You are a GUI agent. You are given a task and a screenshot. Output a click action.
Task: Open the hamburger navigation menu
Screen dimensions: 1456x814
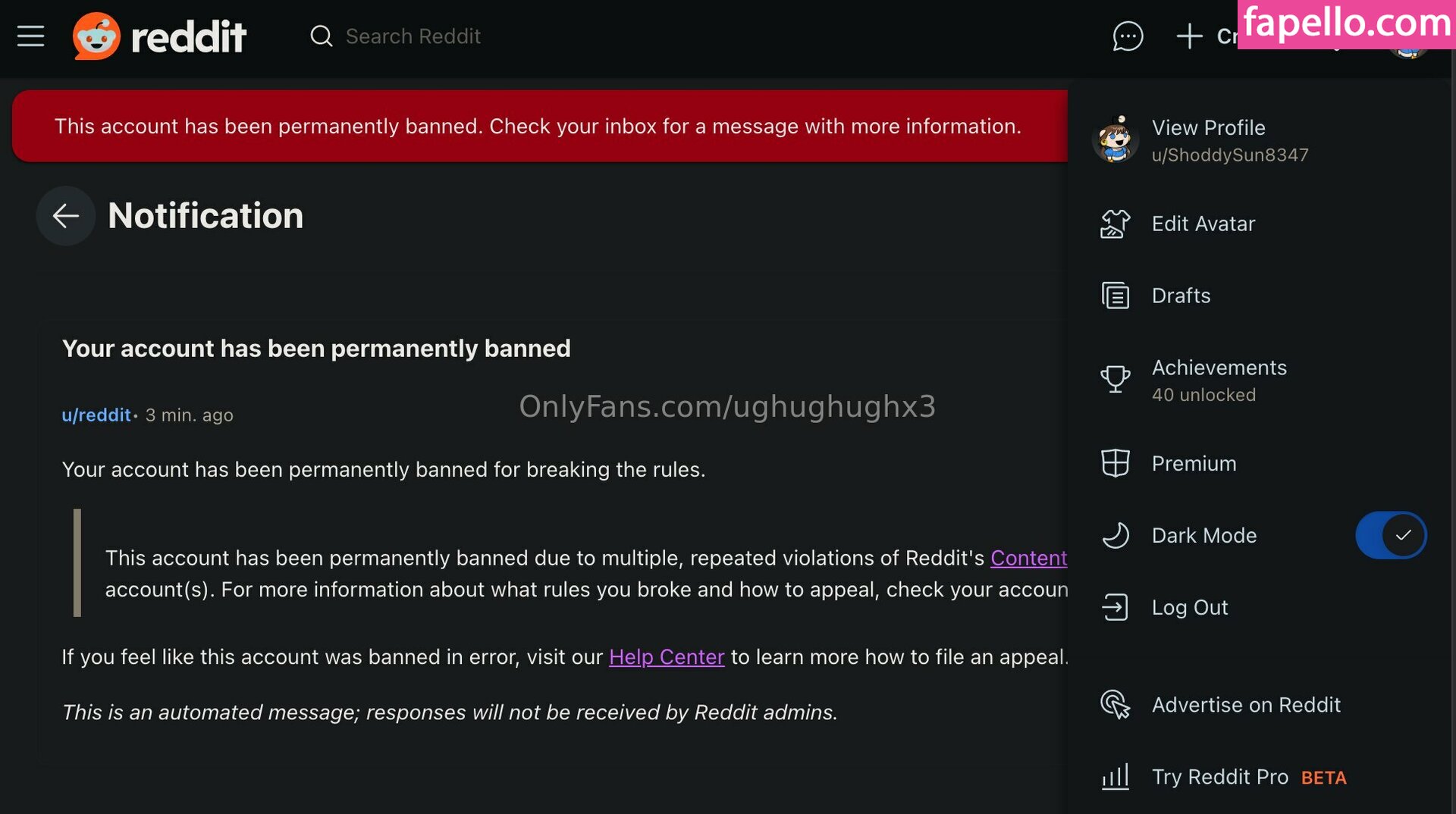pyautogui.click(x=30, y=36)
